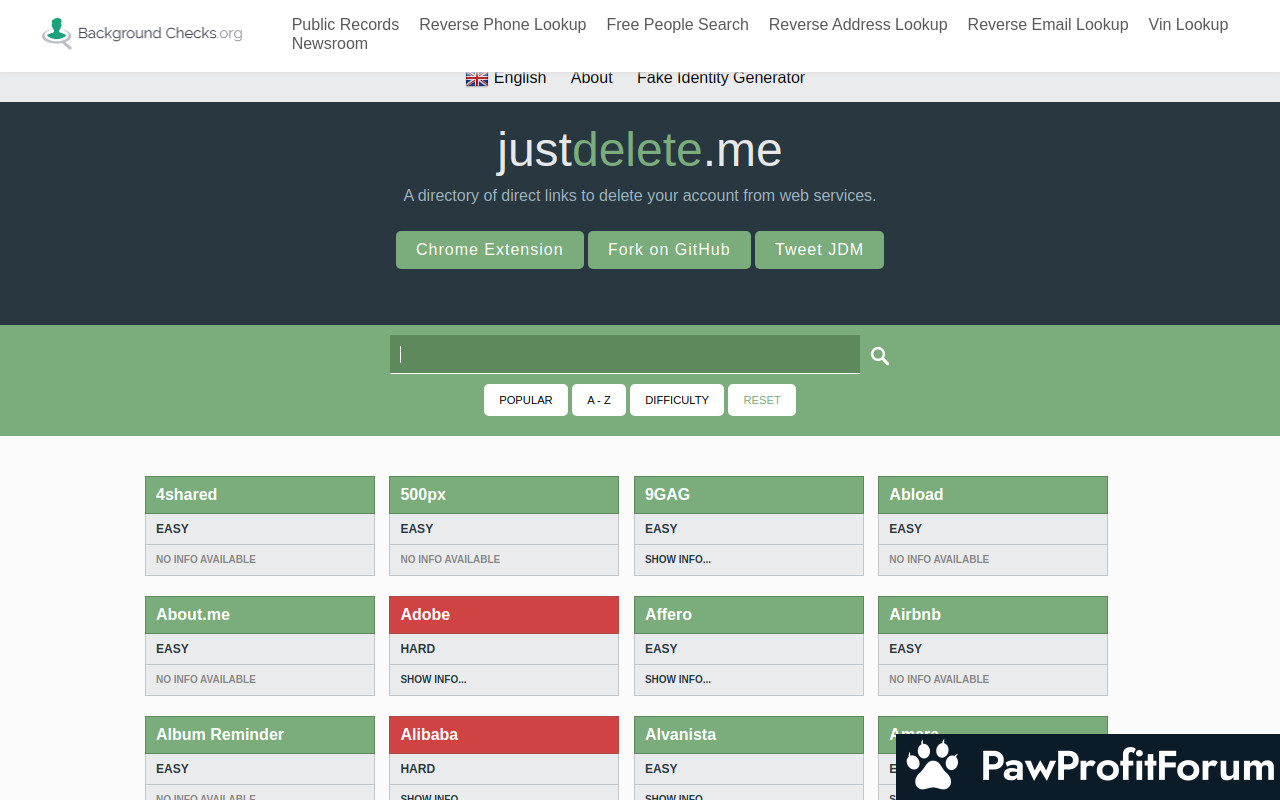The width and height of the screenshot is (1280, 800).
Task: Sort services A - Z
Action: (599, 400)
